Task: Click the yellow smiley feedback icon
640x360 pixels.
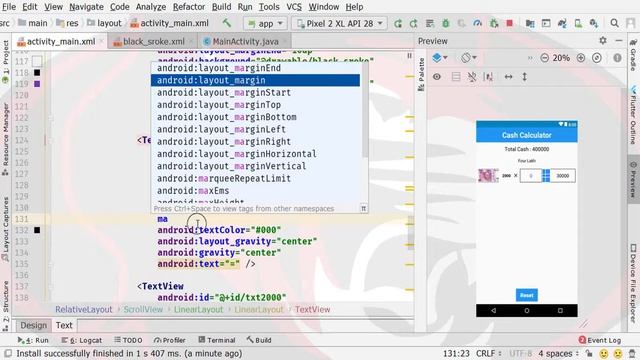Action: [x=603, y=353]
